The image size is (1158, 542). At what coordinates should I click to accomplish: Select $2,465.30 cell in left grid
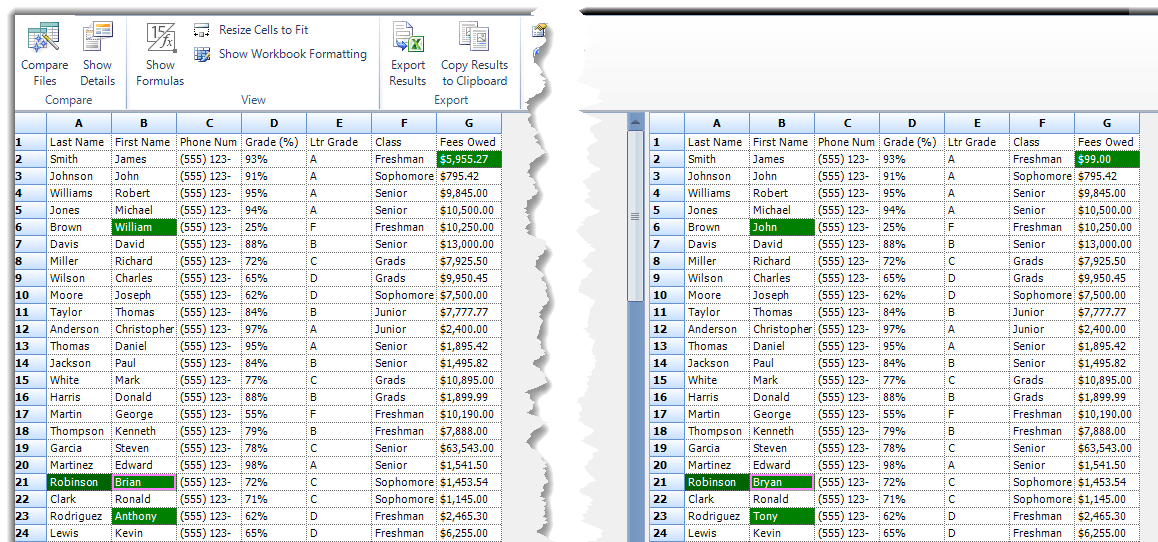469,516
